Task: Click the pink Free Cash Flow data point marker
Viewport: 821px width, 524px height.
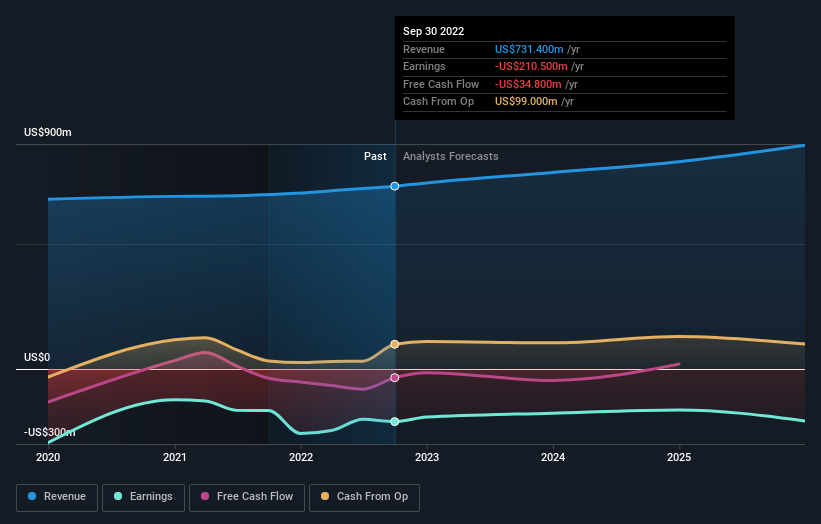Action: pyautogui.click(x=395, y=378)
